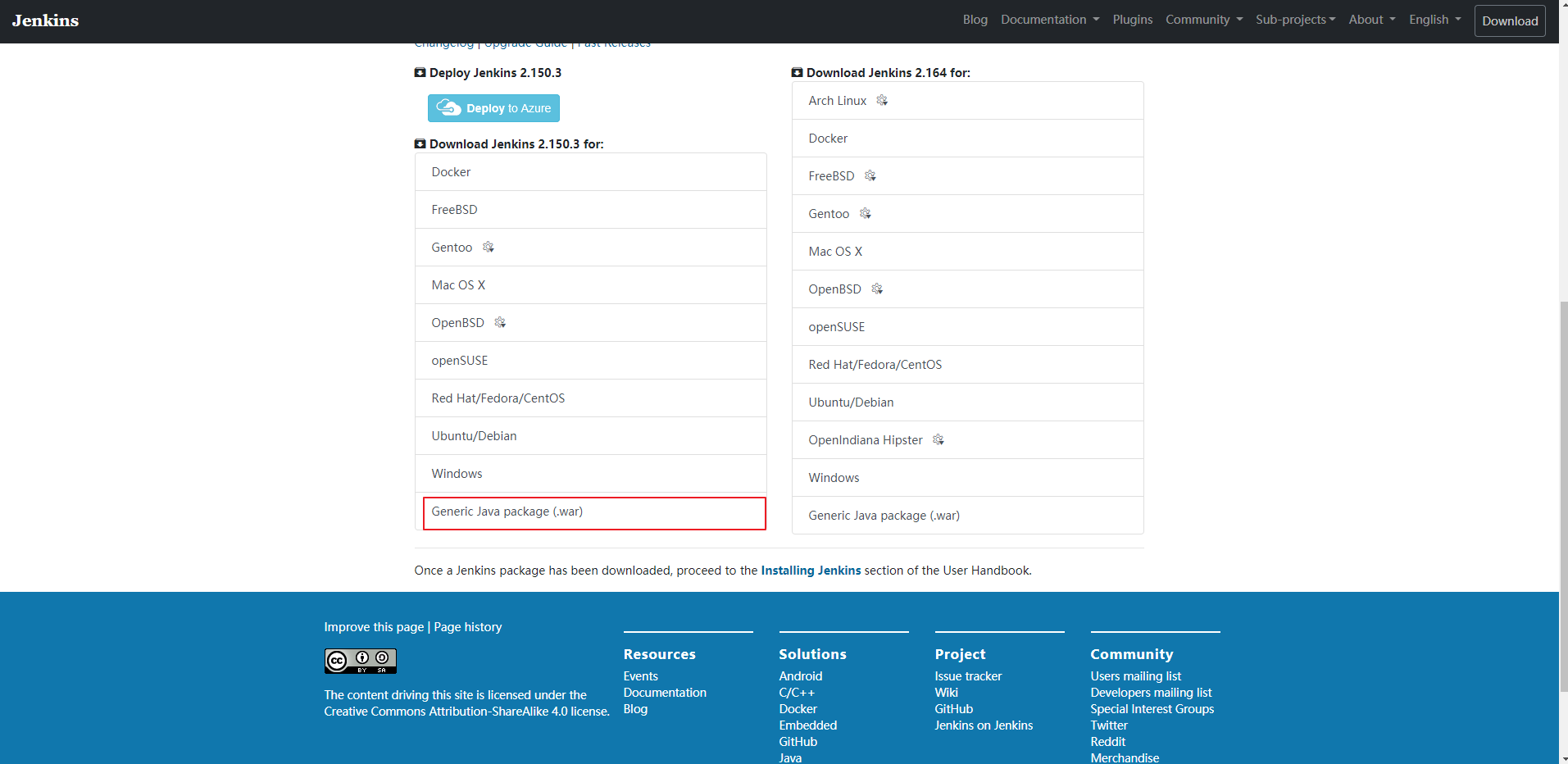Expand the Documentation dropdown menu
The image size is (1568, 764).
(x=1050, y=20)
